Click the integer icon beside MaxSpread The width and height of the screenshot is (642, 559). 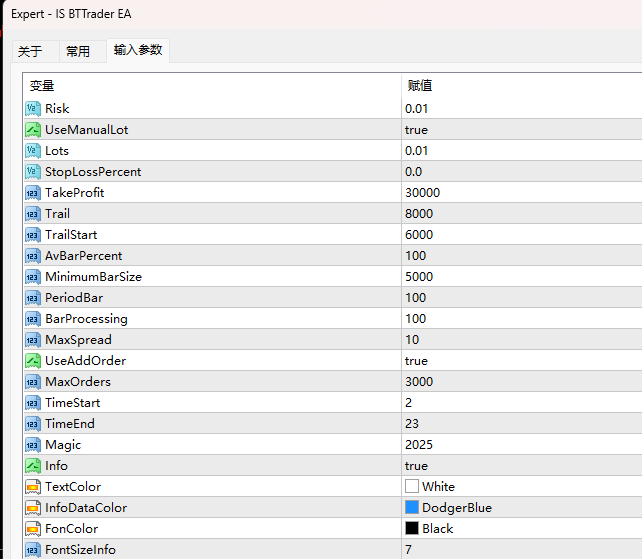pyautogui.click(x=33, y=340)
